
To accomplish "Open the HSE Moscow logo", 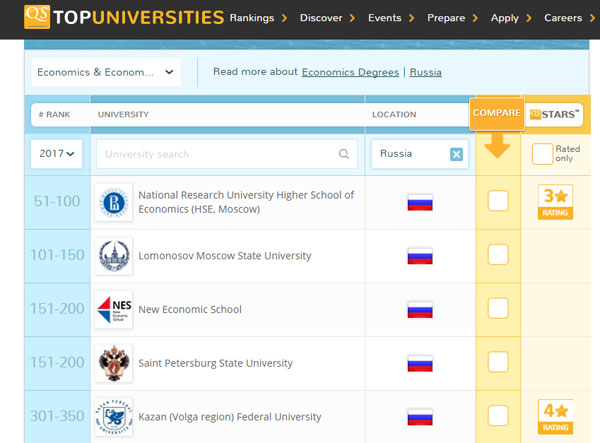I will pyautogui.click(x=114, y=202).
